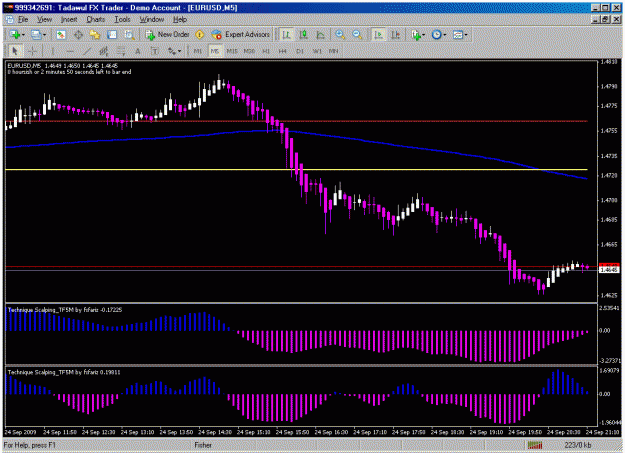
Task: Switch chart to M30 timeframe
Action: [x=249, y=51]
